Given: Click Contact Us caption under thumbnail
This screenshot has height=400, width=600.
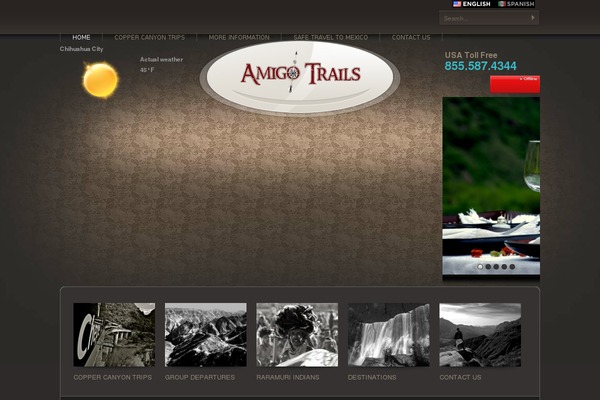Looking at the screenshot, I should (460, 377).
